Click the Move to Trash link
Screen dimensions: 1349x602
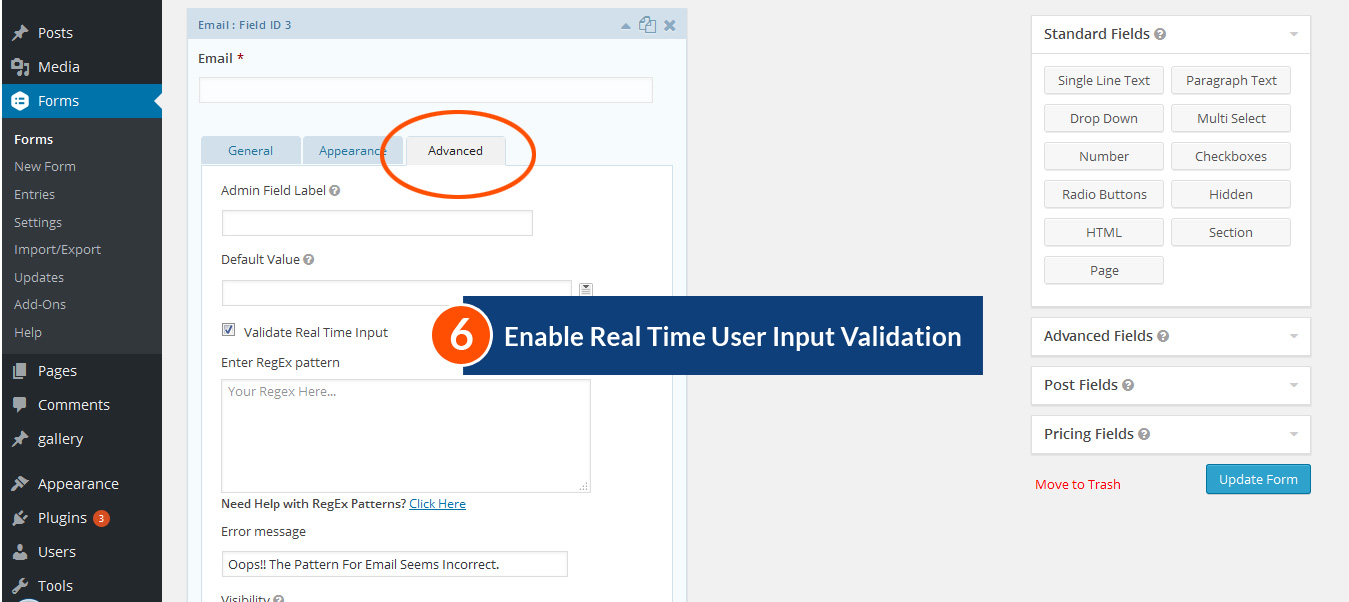pos(1078,485)
